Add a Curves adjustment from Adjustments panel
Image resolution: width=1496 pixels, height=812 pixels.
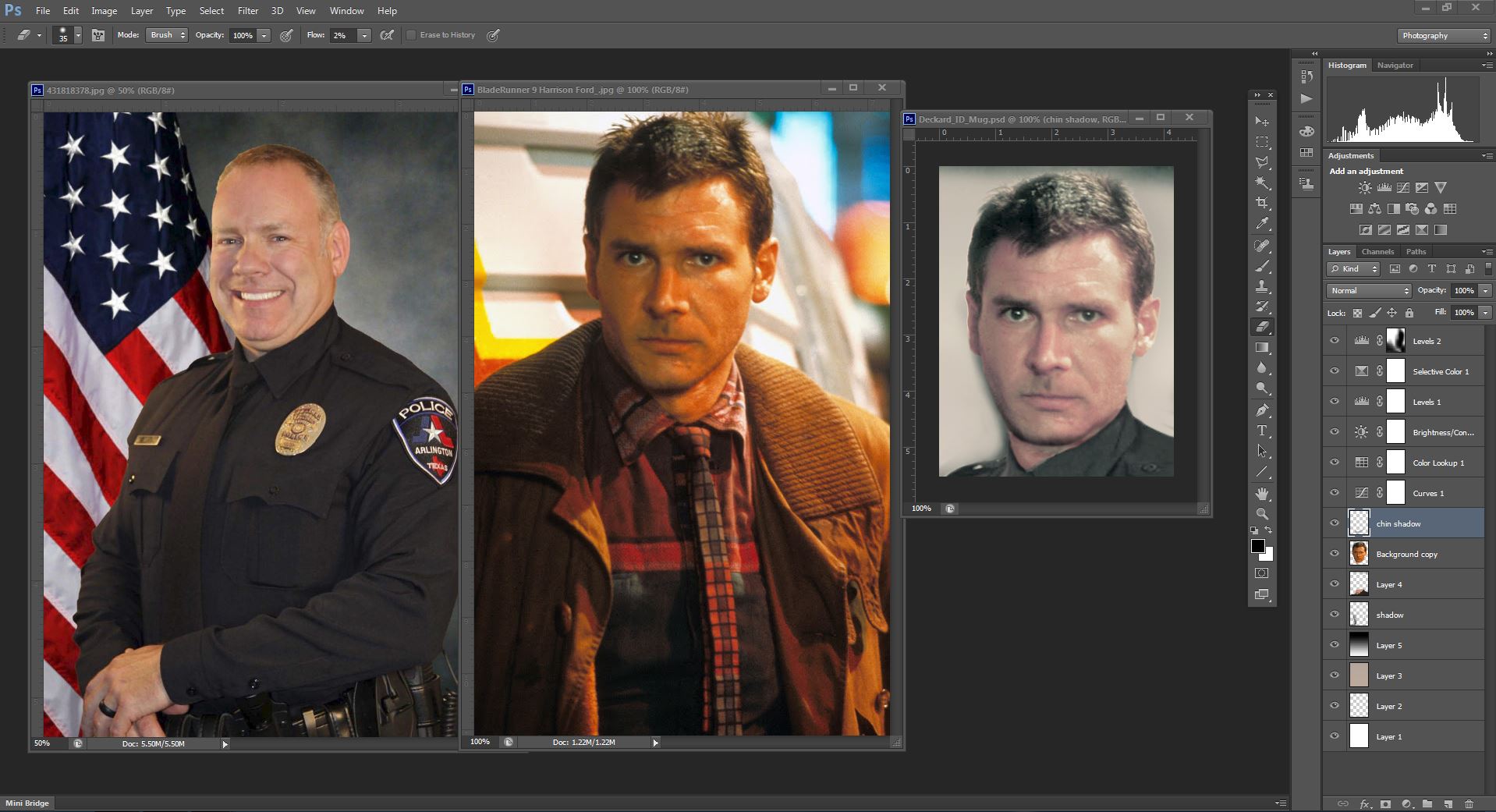[1403, 188]
